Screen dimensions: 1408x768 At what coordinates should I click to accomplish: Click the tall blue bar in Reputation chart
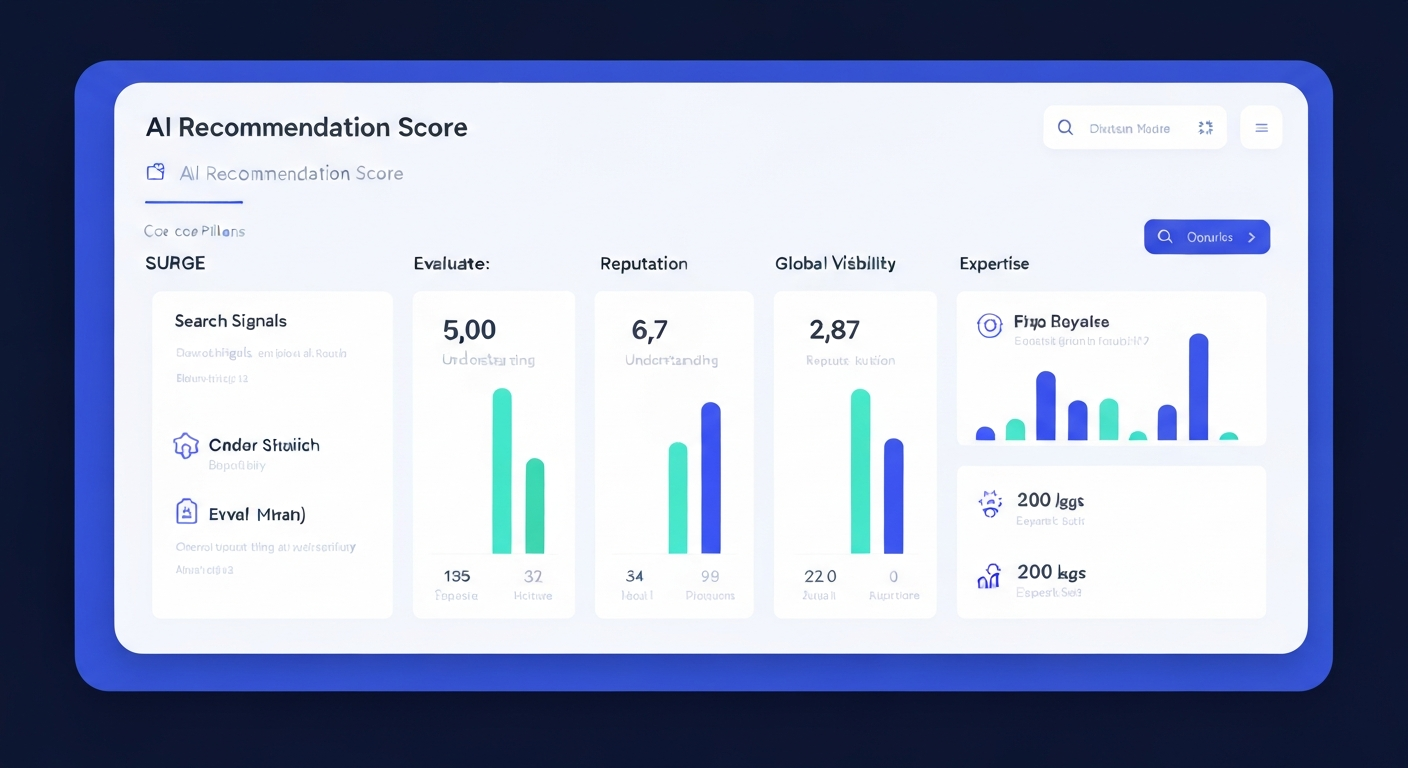tap(711, 478)
